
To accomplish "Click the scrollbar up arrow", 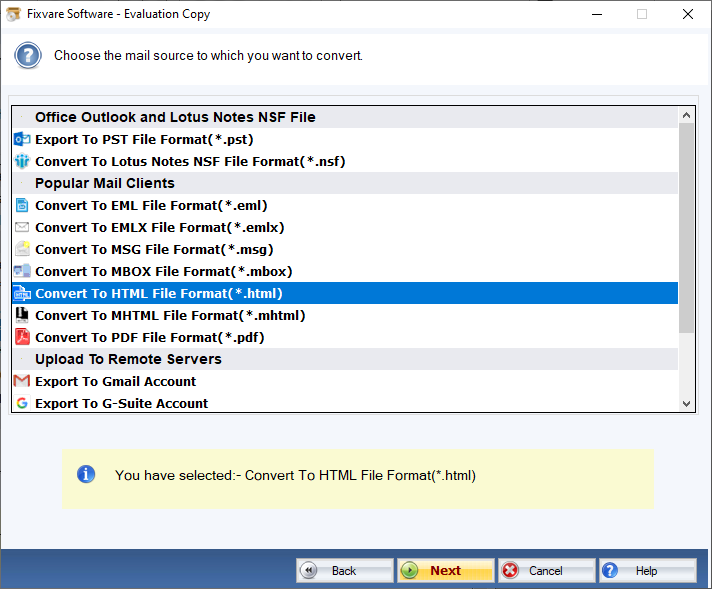I will pos(686,115).
